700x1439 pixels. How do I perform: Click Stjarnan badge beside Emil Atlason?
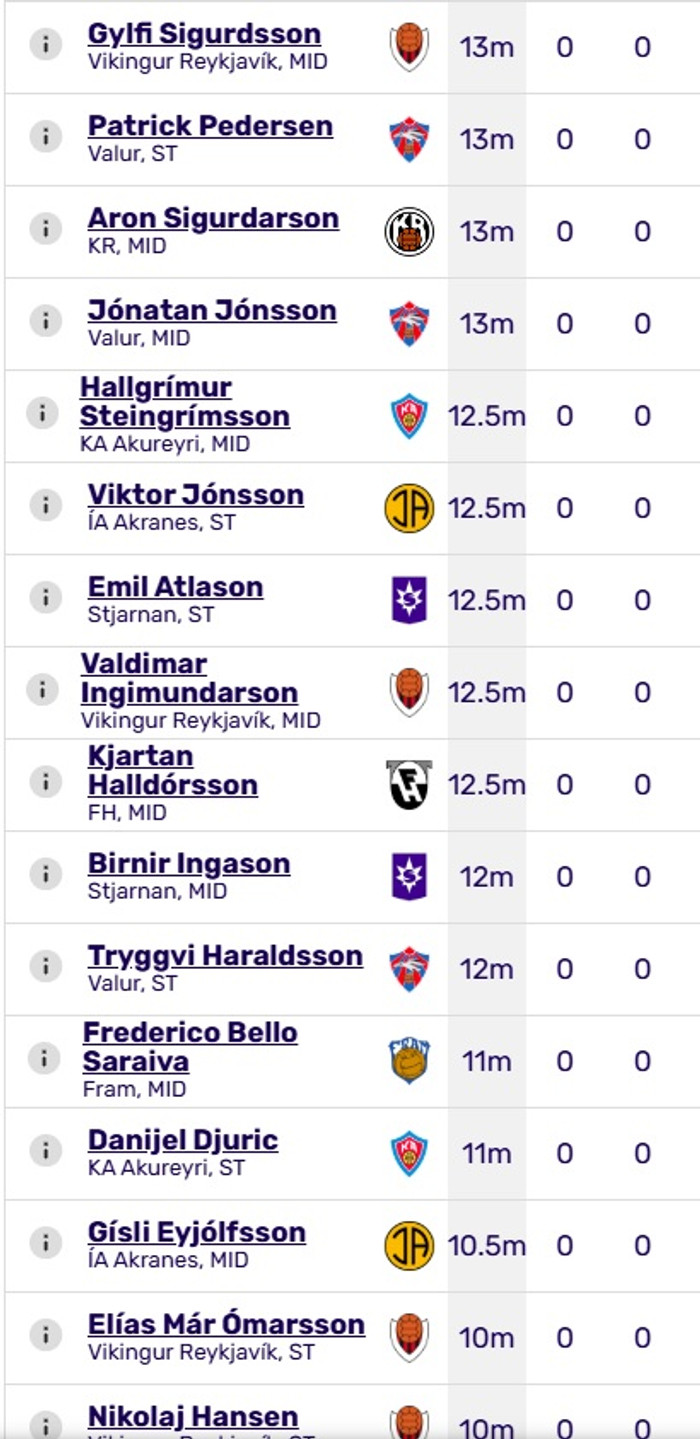pyautogui.click(x=409, y=600)
